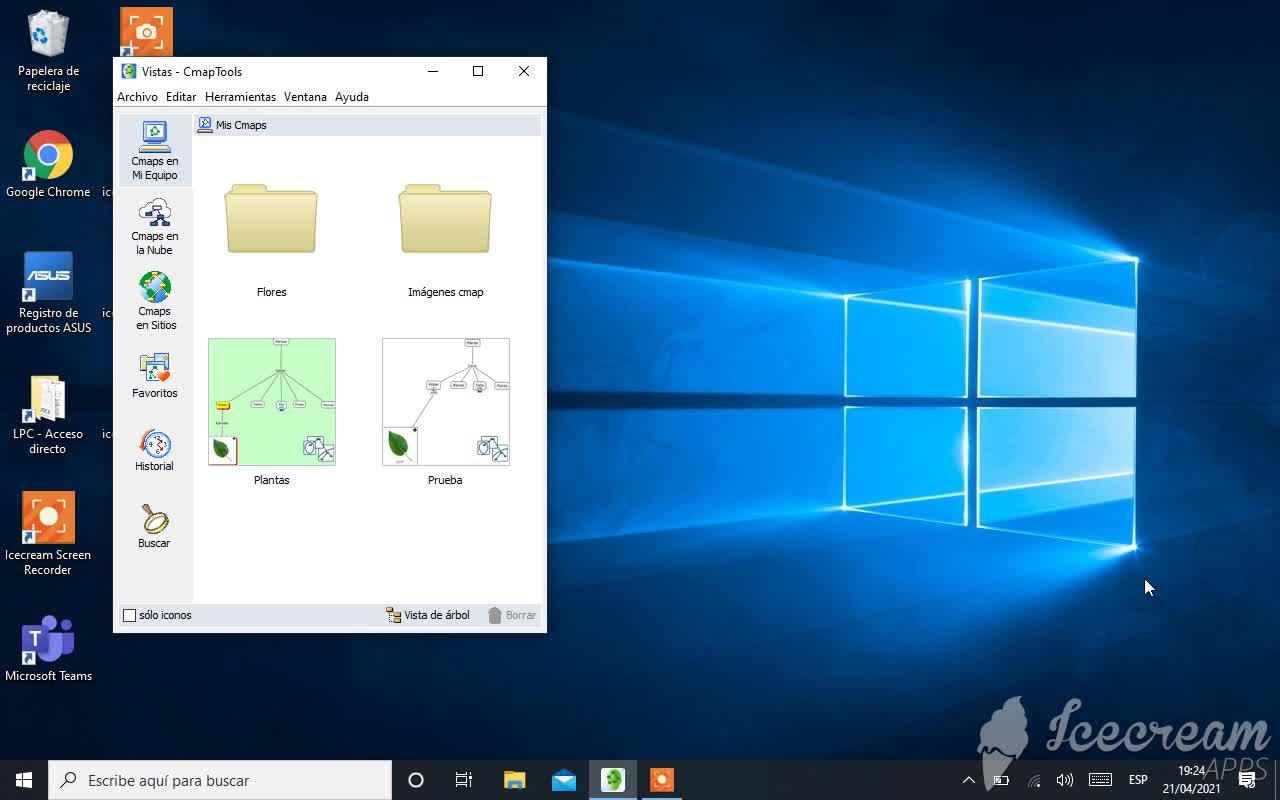The width and height of the screenshot is (1280, 800).
Task: Open Cmaps en la Nube view
Action: point(154,227)
